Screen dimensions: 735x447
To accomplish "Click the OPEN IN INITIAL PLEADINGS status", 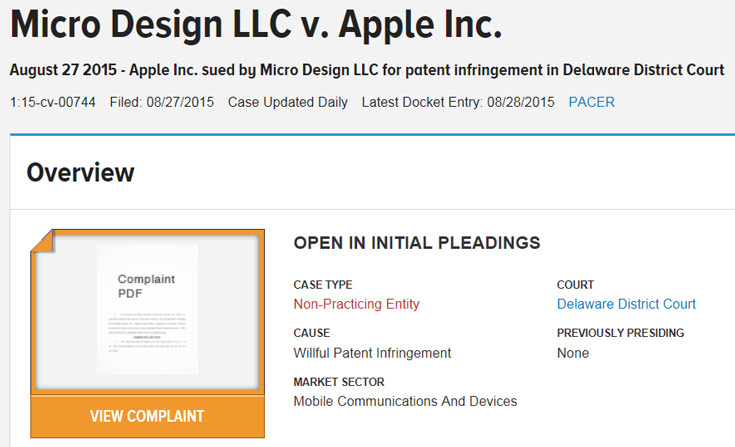I will pos(417,243).
